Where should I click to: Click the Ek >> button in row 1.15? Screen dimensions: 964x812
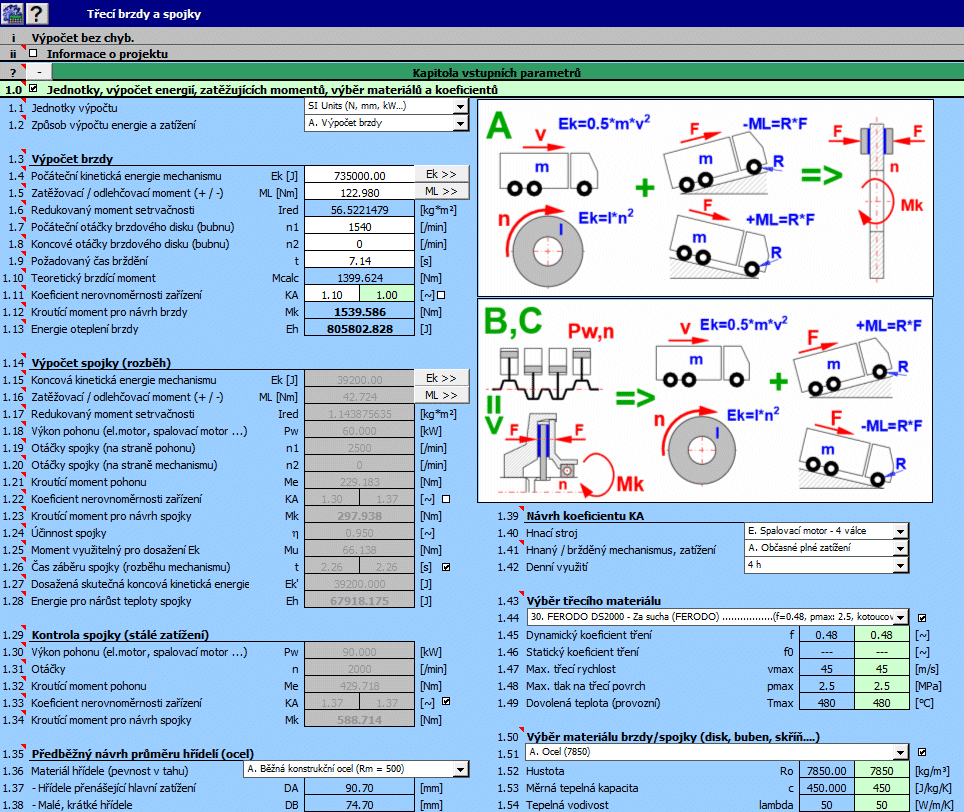pyautogui.click(x=441, y=378)
